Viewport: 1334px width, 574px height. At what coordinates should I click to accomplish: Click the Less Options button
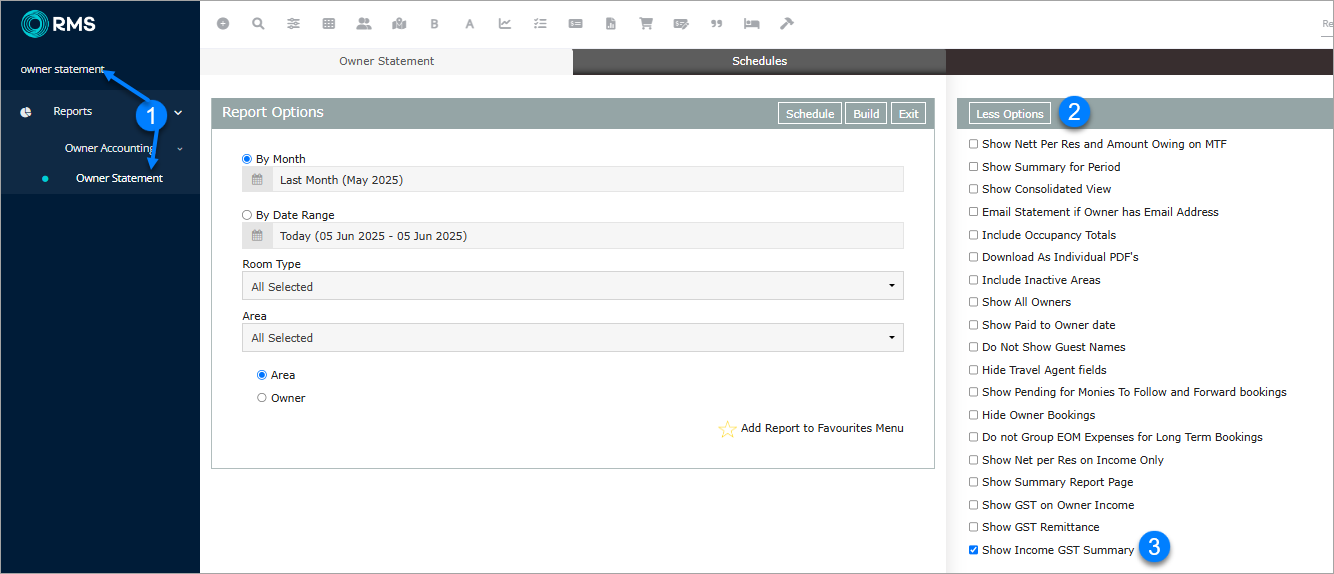pyautogui.click(x=1009, y=114)
